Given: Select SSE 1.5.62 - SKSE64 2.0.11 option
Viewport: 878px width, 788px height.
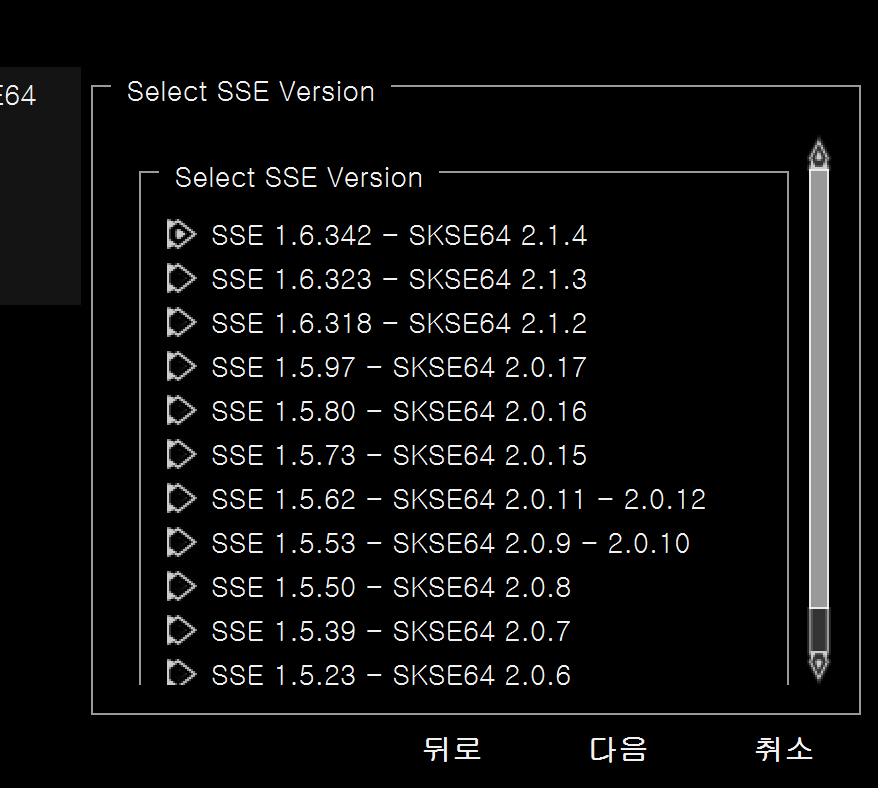Looking at the screenshot, I should [x=180, y=499].
